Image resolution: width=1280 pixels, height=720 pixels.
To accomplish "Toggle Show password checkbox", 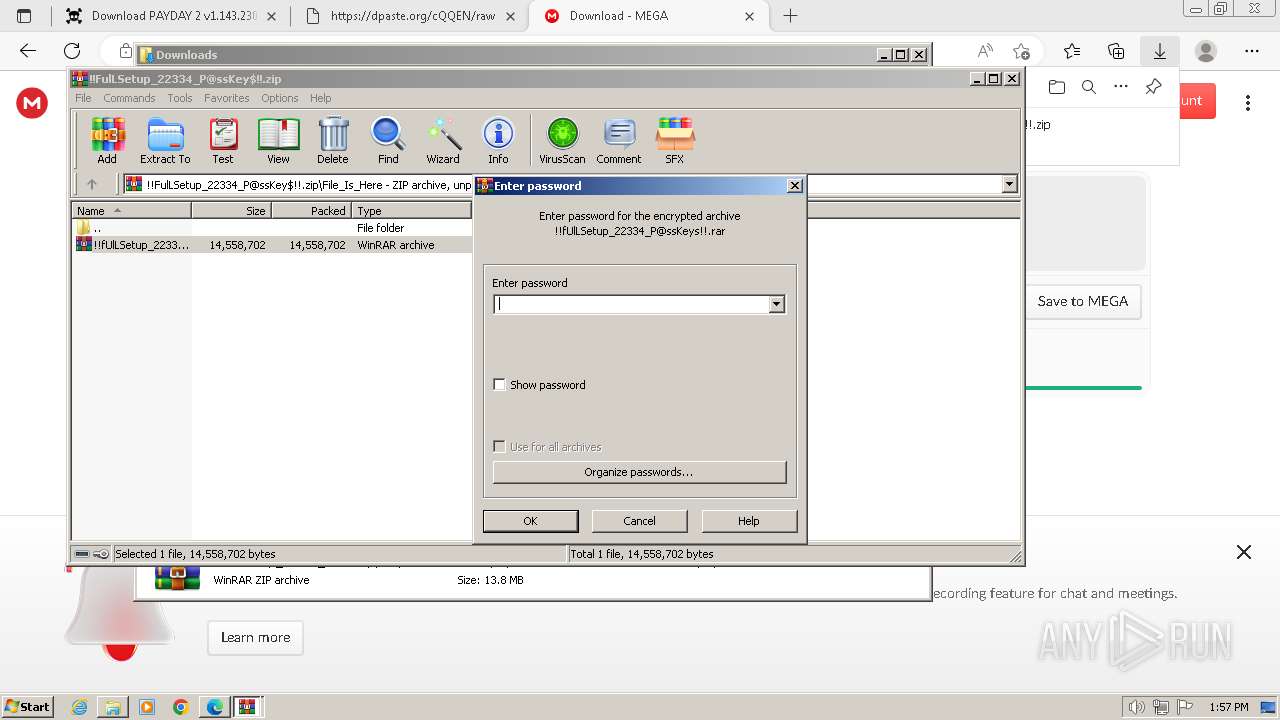I will (500, 385).
